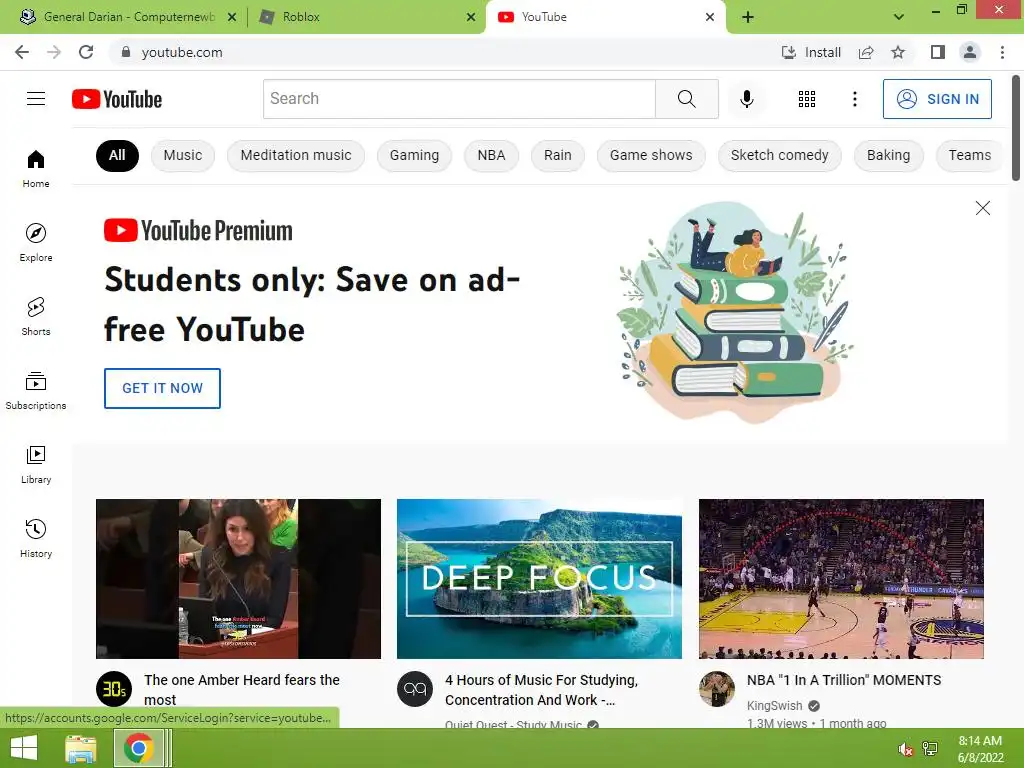The height and width of the screenshot is (768, 1024).
Task: Click the youtube.com address bar
Action: click(444, 52)
